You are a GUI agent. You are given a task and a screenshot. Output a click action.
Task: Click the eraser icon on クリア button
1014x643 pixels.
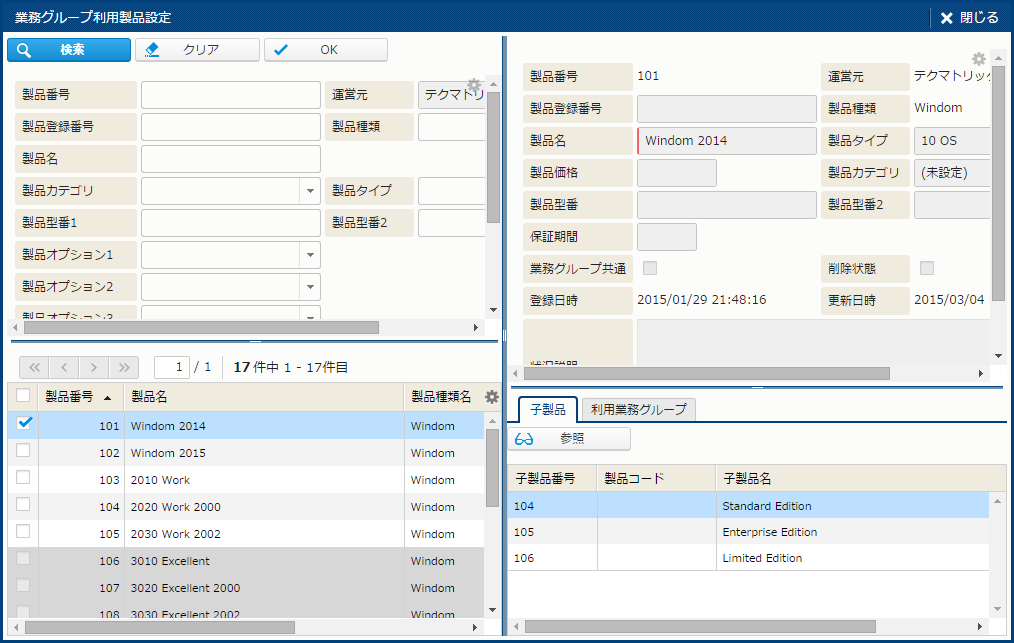click(152, 50)
